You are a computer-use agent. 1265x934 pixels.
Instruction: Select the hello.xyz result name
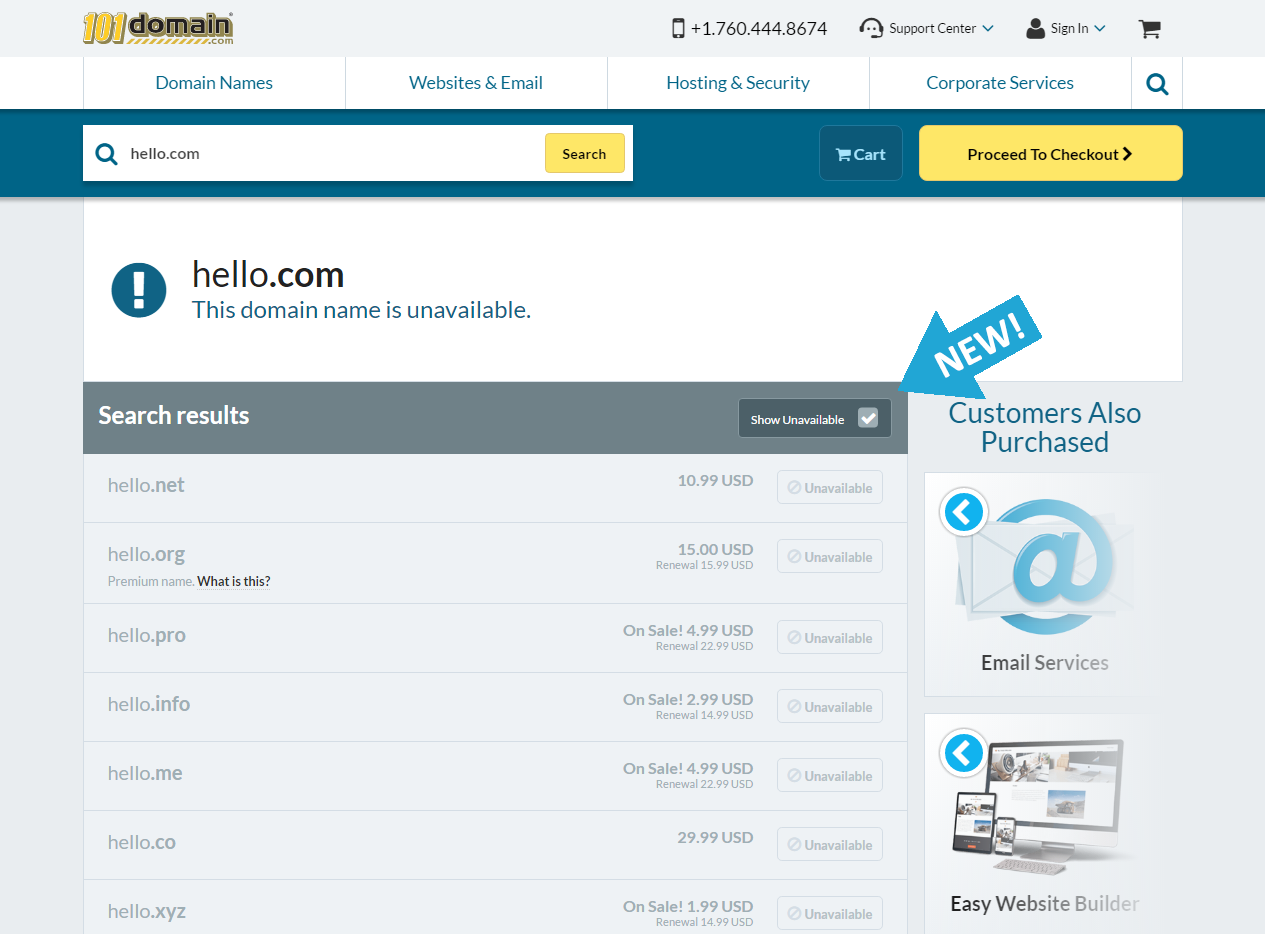pos(147,911)
